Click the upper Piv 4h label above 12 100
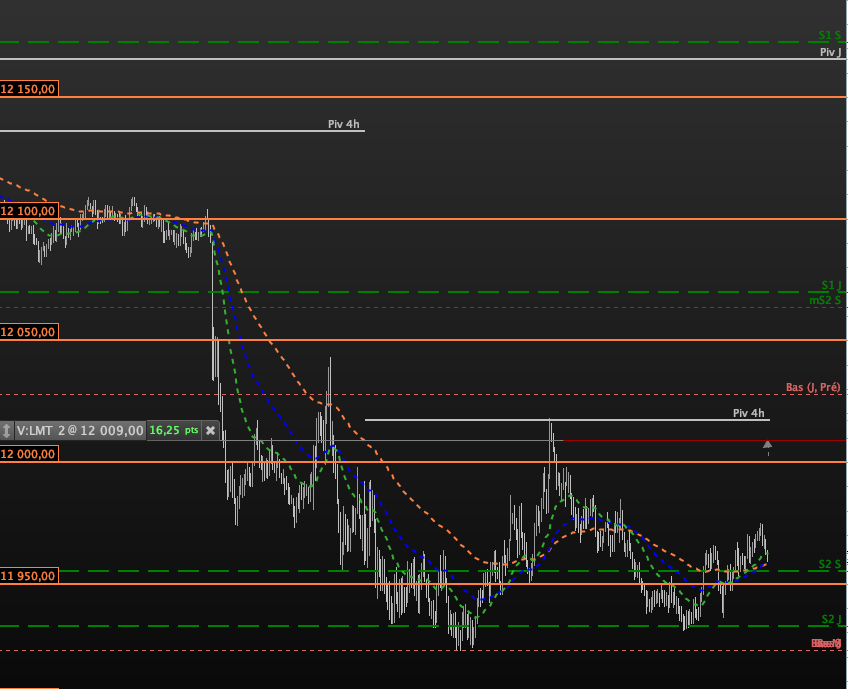The image size is (848, 689). pos(343,124)
